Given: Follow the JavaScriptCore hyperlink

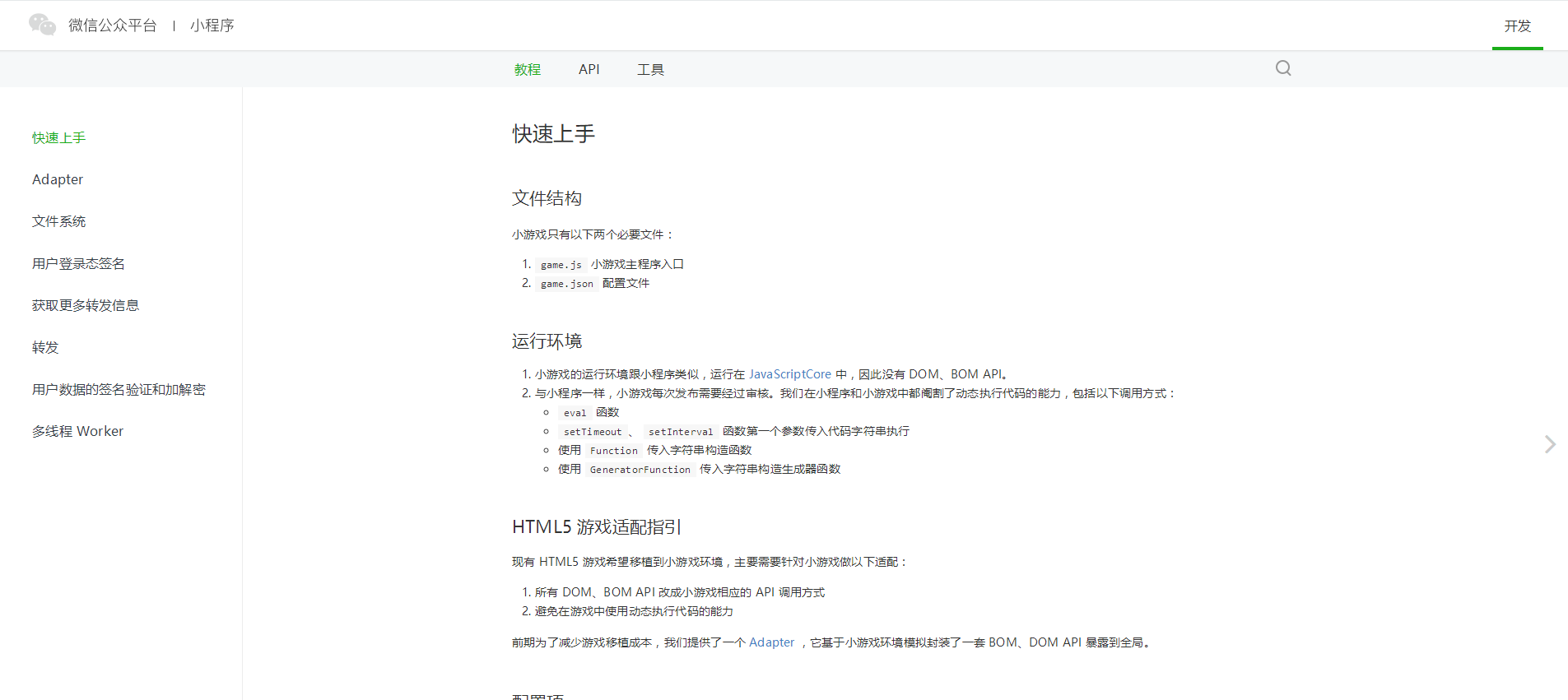Looking at the screenshot, I should point(790,374).
